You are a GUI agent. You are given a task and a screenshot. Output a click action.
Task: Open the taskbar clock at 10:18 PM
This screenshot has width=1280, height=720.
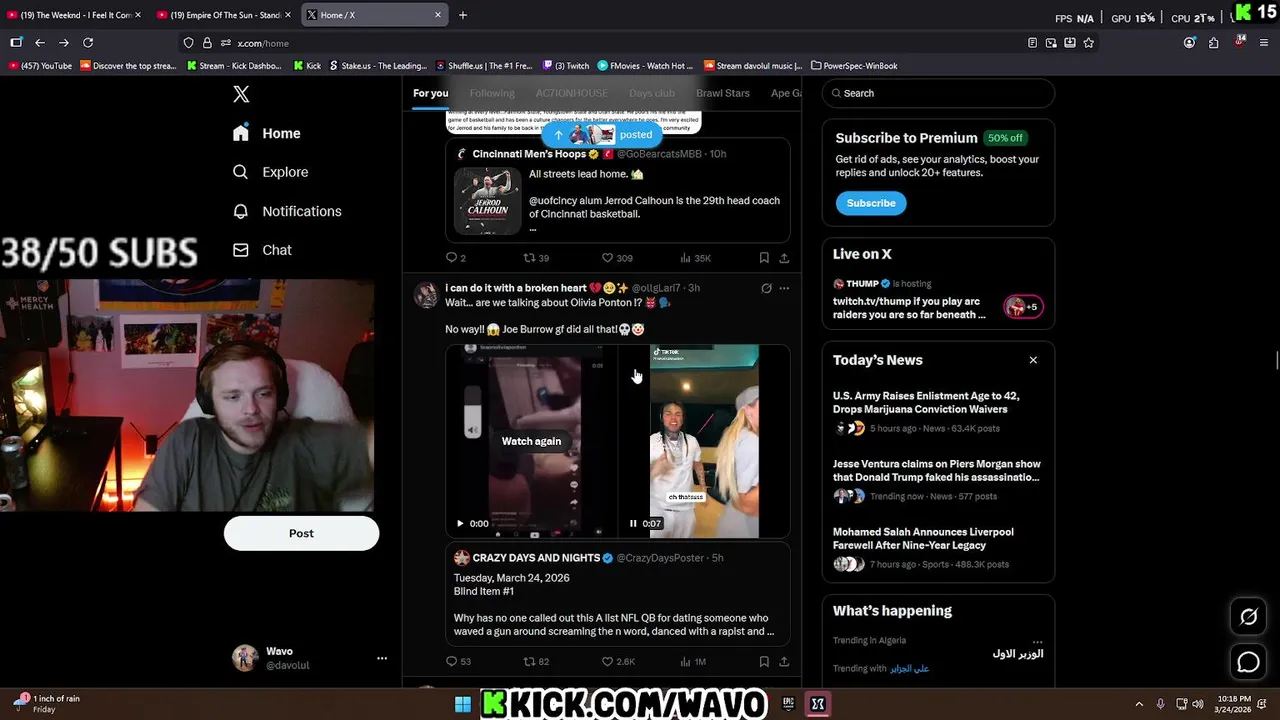tap(1234, 704)
